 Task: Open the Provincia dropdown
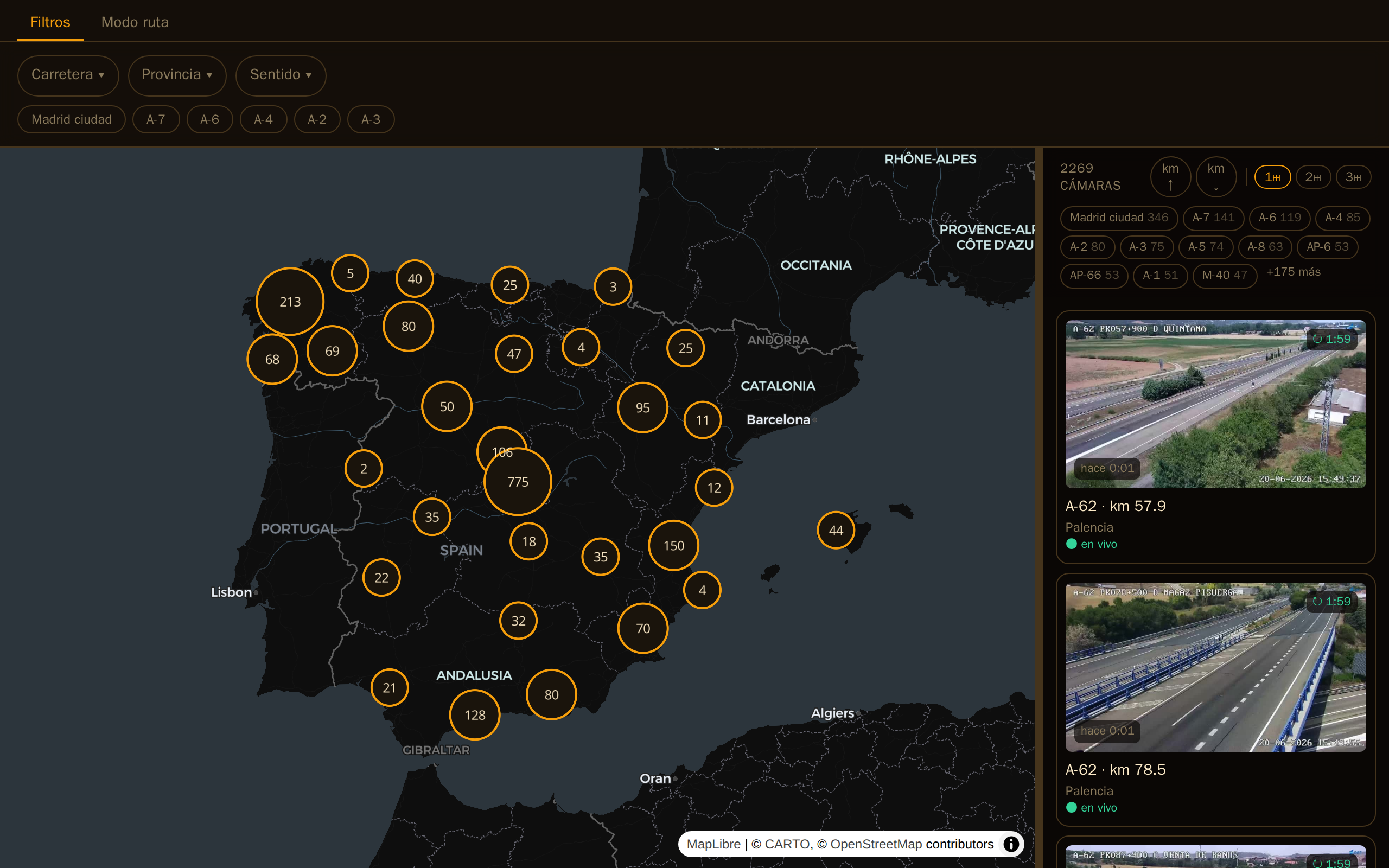pyautogui.click(x=177, y=75)
